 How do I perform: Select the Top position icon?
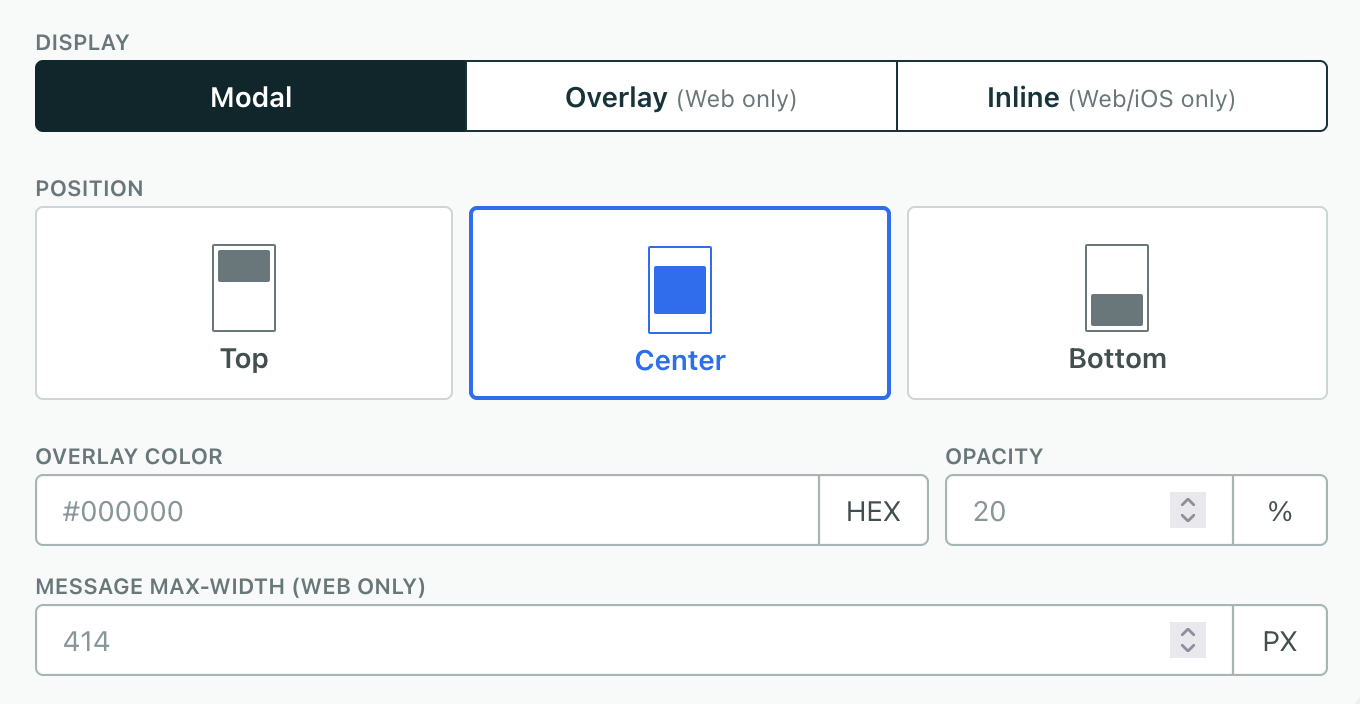tap(244, 288)
